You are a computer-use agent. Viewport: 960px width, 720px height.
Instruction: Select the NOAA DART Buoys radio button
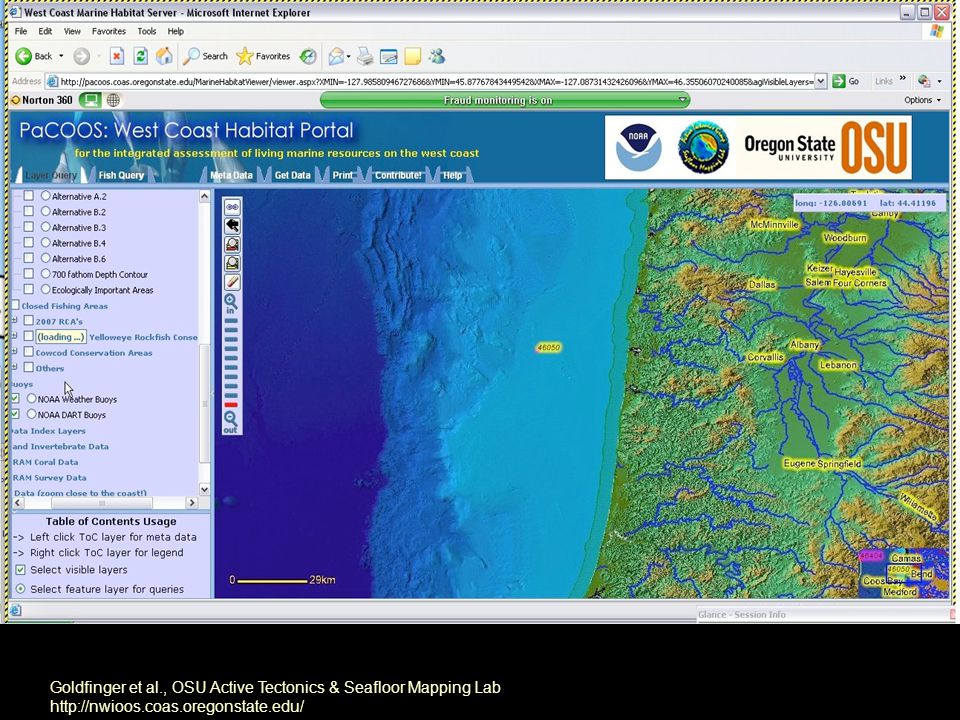(31, 414)
